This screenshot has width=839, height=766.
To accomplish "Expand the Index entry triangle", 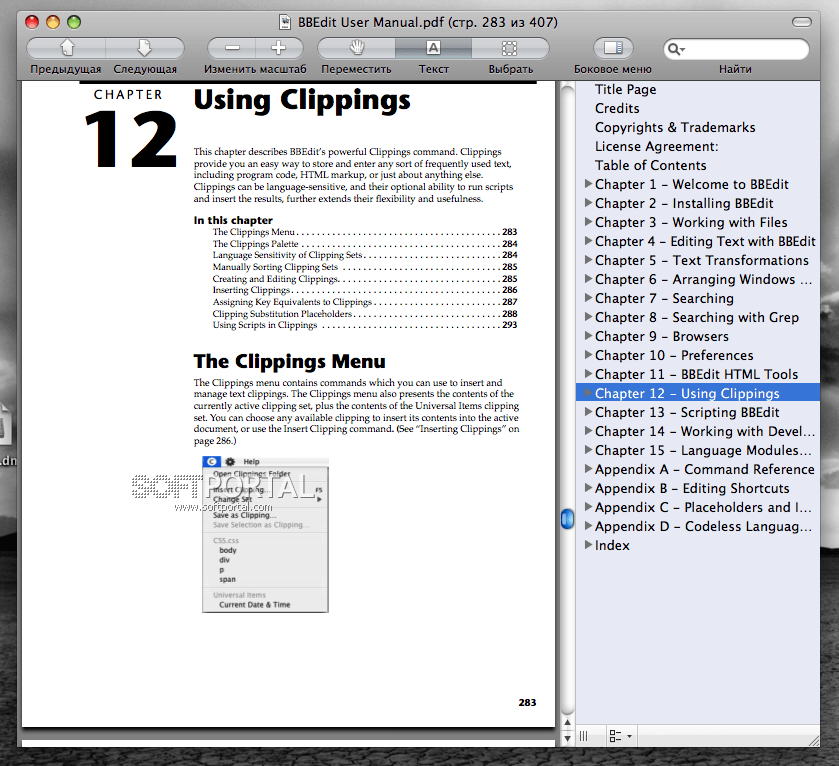I will point(588,545).
